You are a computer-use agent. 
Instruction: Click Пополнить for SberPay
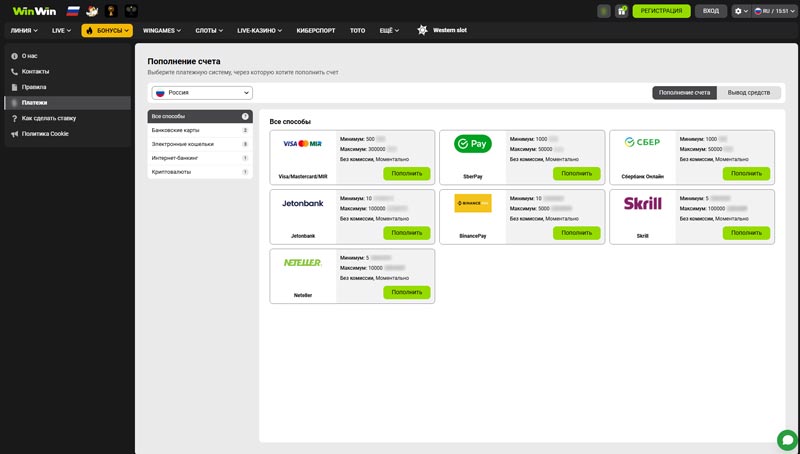click(577, 173)
